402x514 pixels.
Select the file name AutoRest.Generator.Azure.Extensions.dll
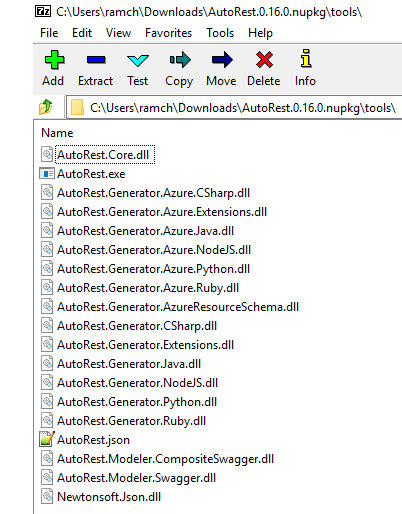(162, 212)
